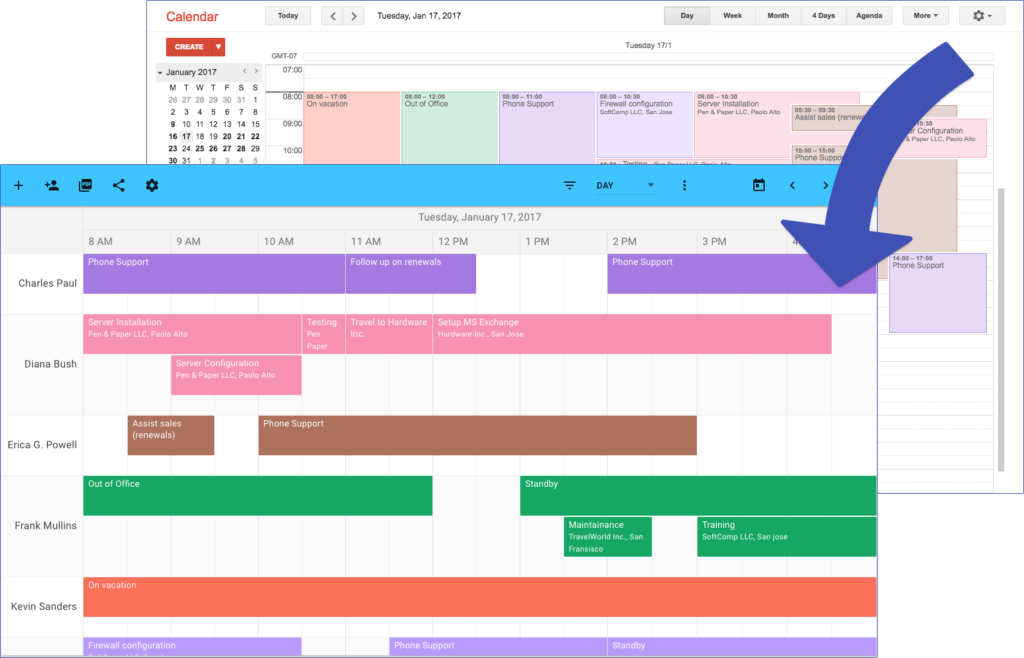Screen dimensions: 1024x658
Task: Open the date picker calendar icon
Action: tap(758, 185)
